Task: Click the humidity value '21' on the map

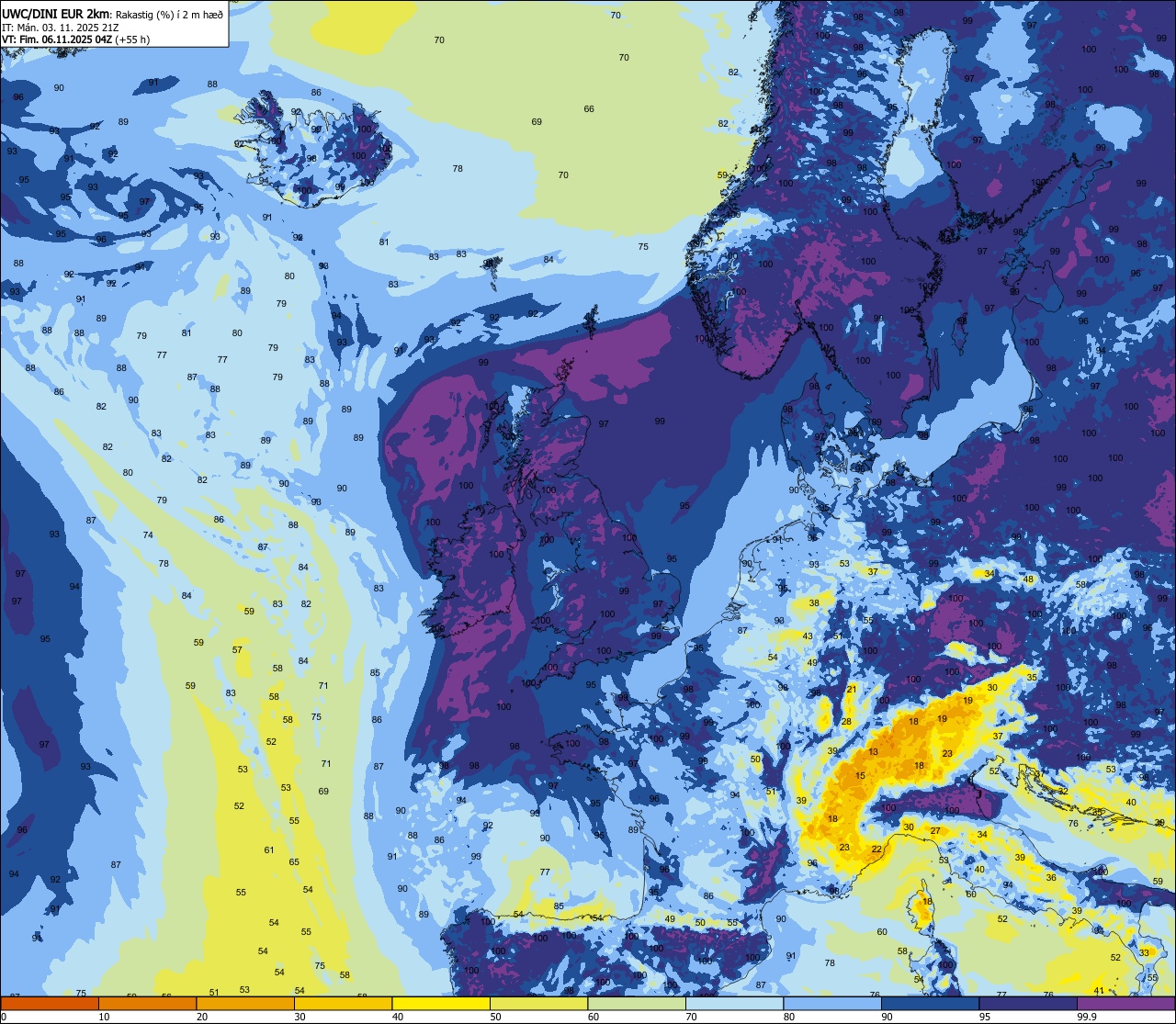Action: [x=852, y=689]
